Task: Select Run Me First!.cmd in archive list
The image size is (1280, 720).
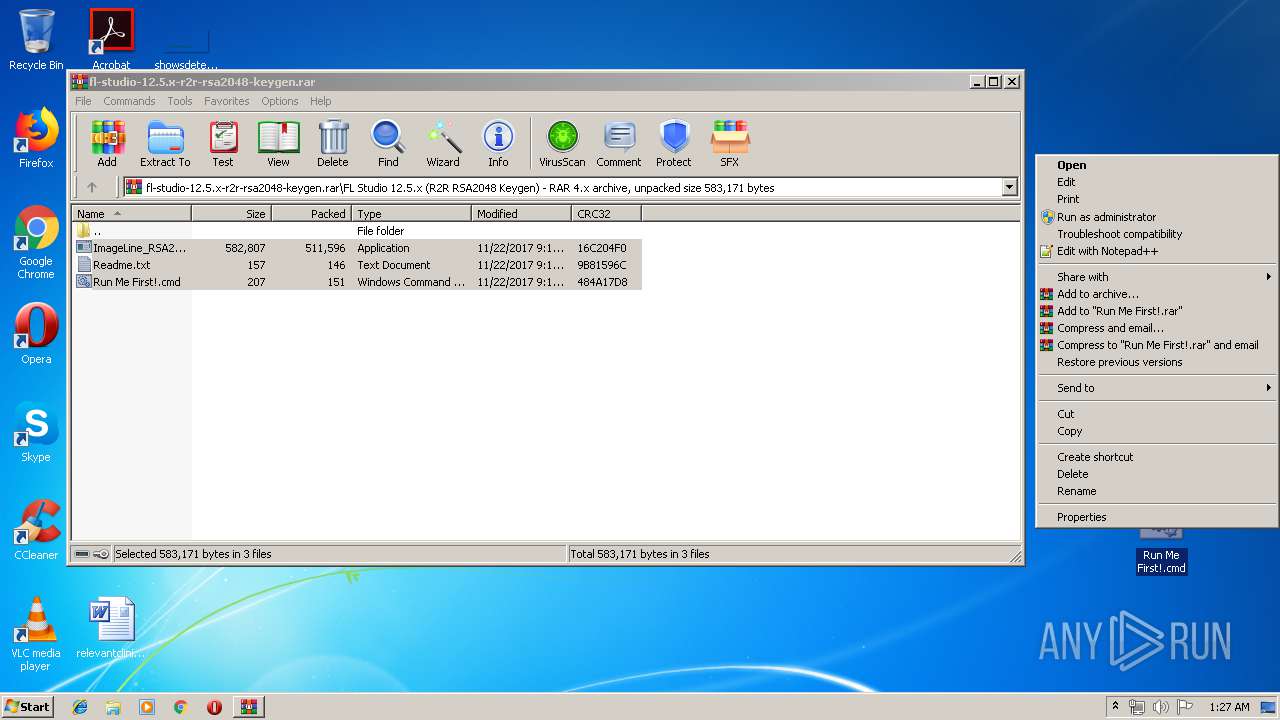Action: (357, 282)
